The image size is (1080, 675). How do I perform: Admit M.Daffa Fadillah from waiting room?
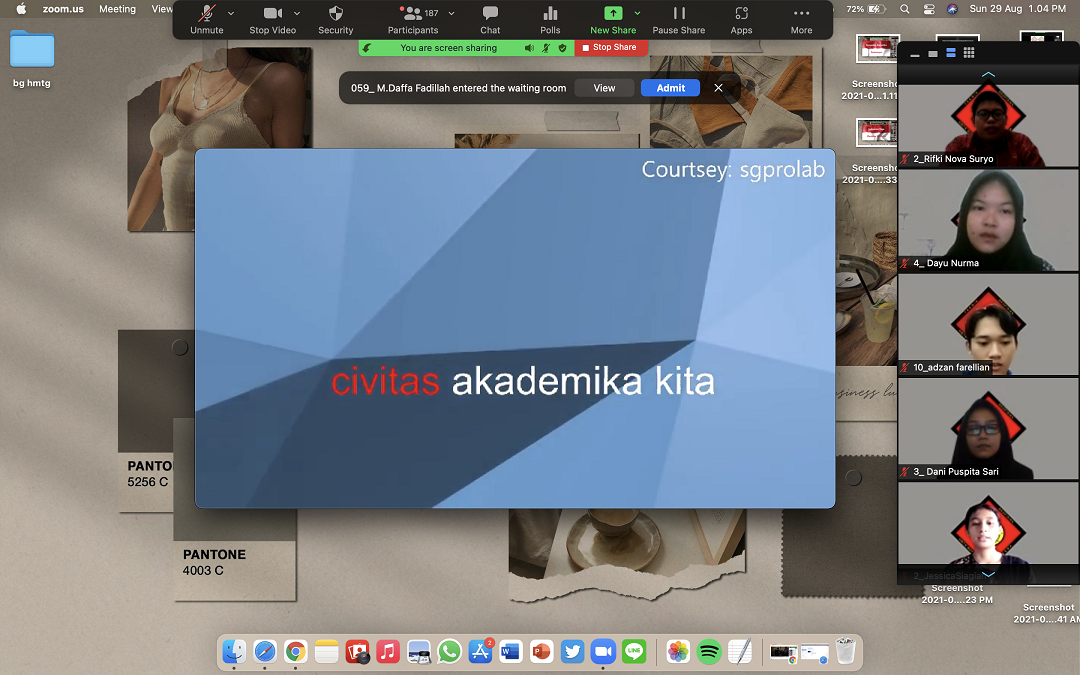(x=670, y=88)
